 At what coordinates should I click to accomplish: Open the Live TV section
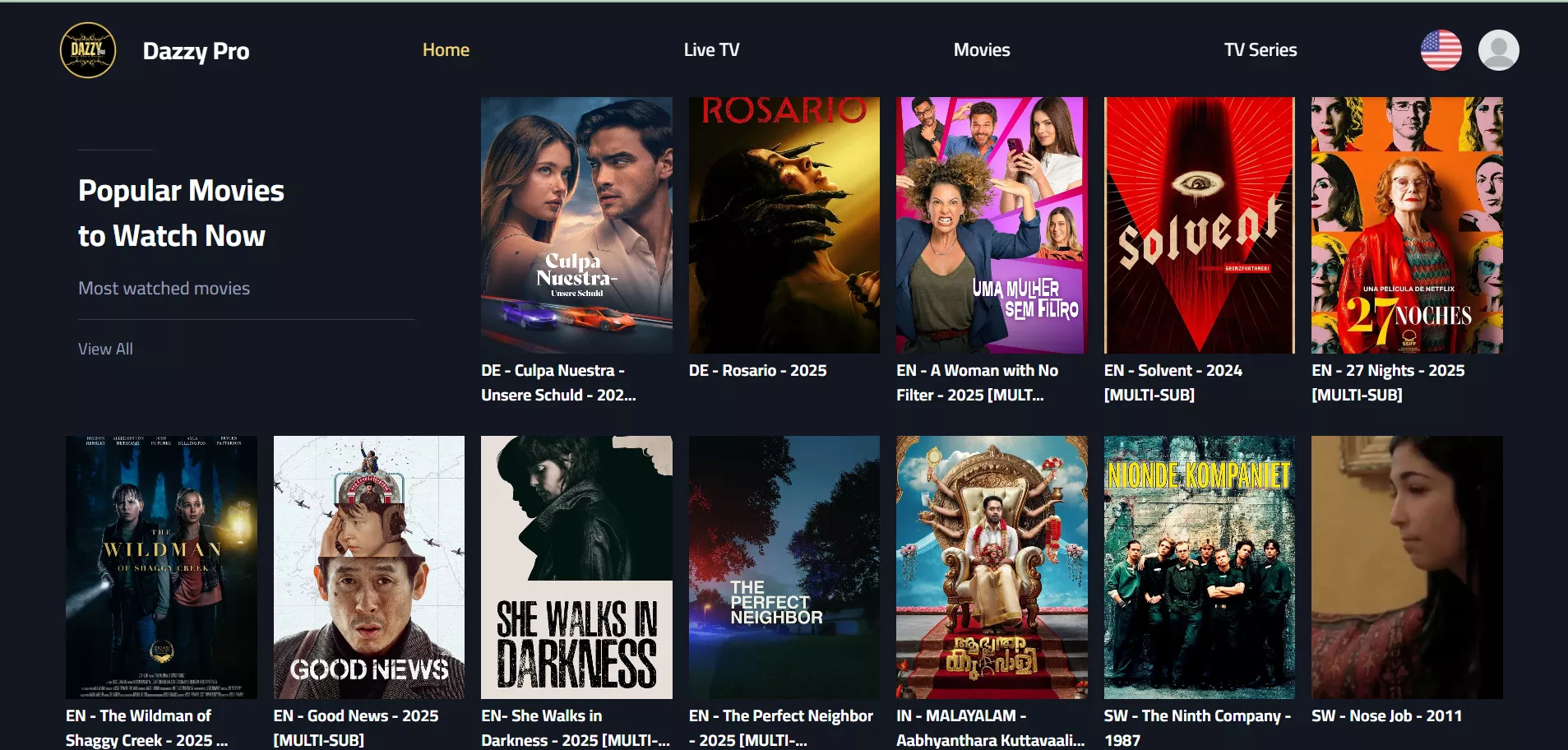click(711, 50)
